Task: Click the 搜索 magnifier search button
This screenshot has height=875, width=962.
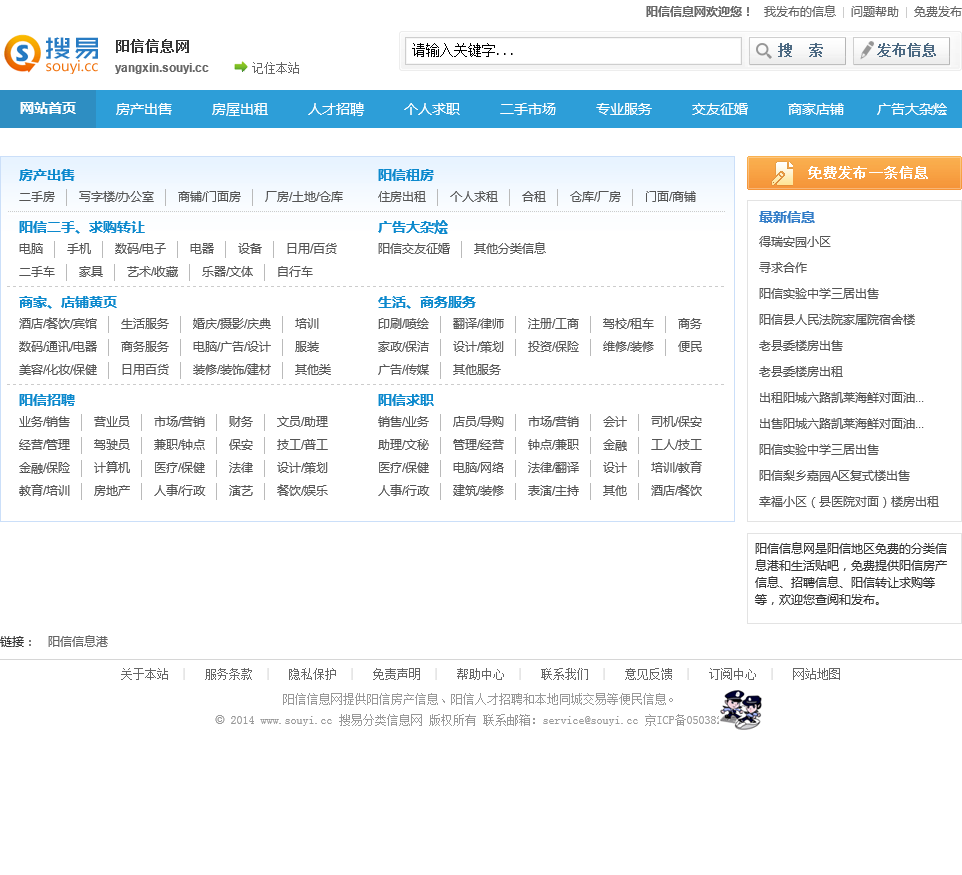Action: 796,51
